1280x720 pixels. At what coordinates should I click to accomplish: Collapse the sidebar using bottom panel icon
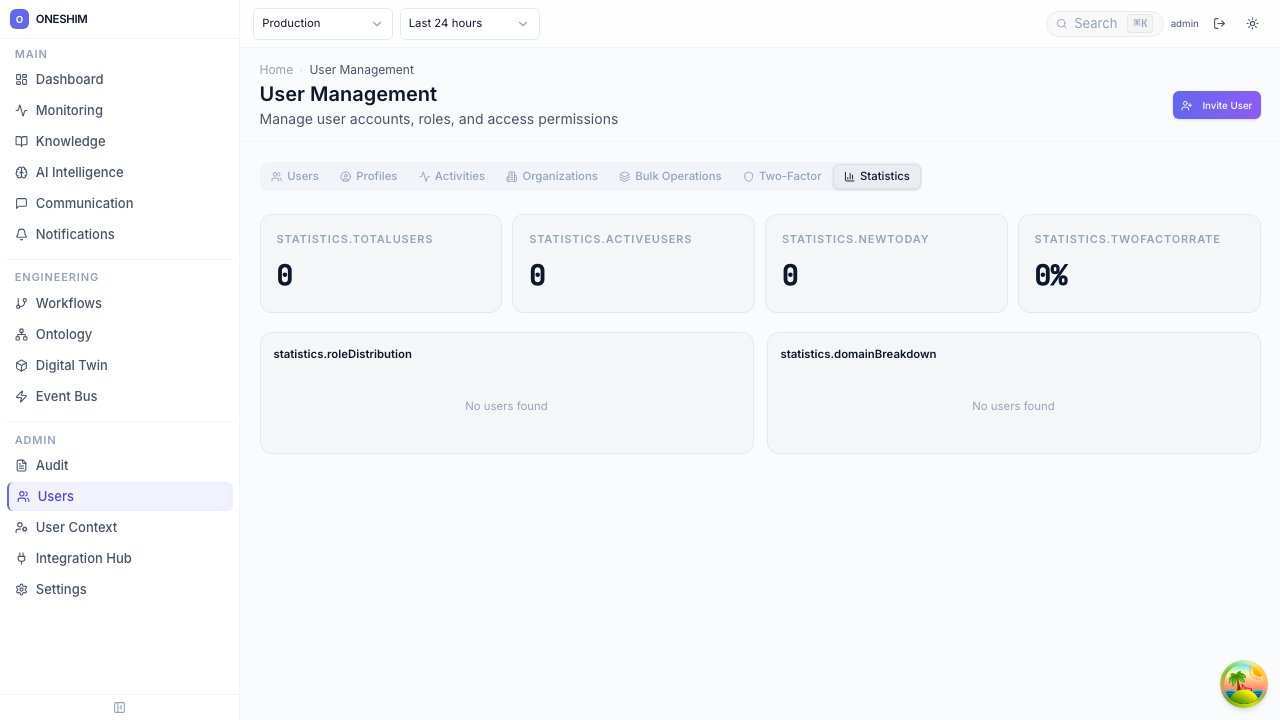pyautogui.click(x=120, y=708)
